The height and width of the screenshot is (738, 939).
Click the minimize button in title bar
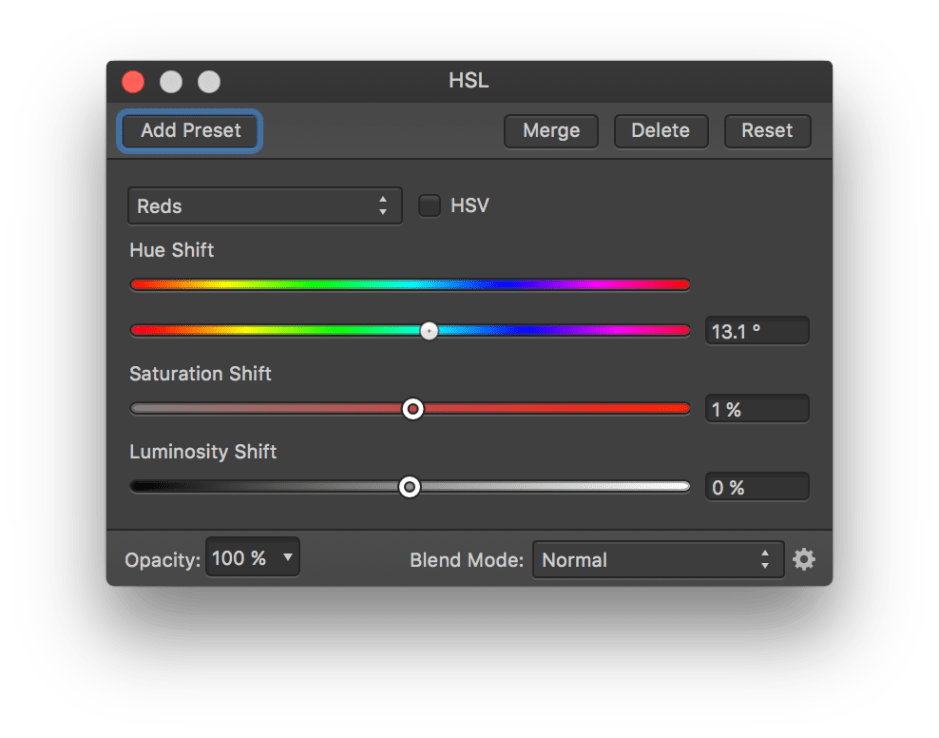tap(171, 82)
